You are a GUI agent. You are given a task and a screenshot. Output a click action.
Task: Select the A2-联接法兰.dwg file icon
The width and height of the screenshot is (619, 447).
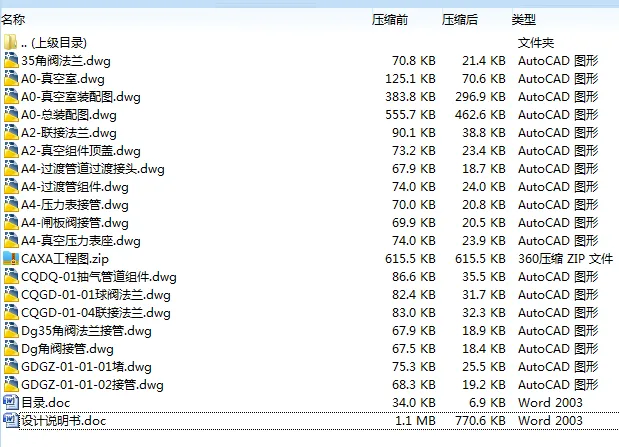(x=11, y=132)
